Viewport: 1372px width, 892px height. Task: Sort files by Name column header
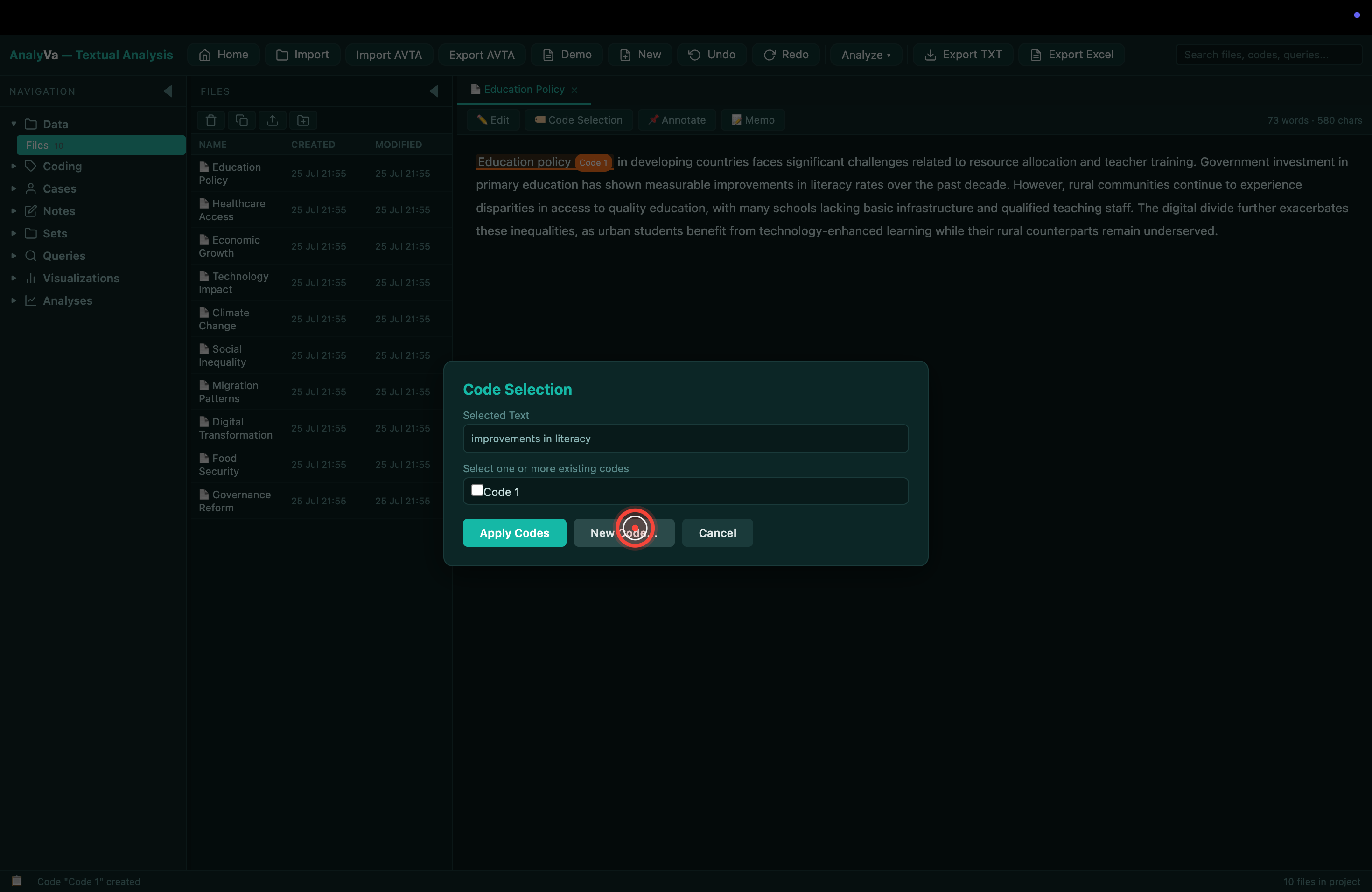213,145
